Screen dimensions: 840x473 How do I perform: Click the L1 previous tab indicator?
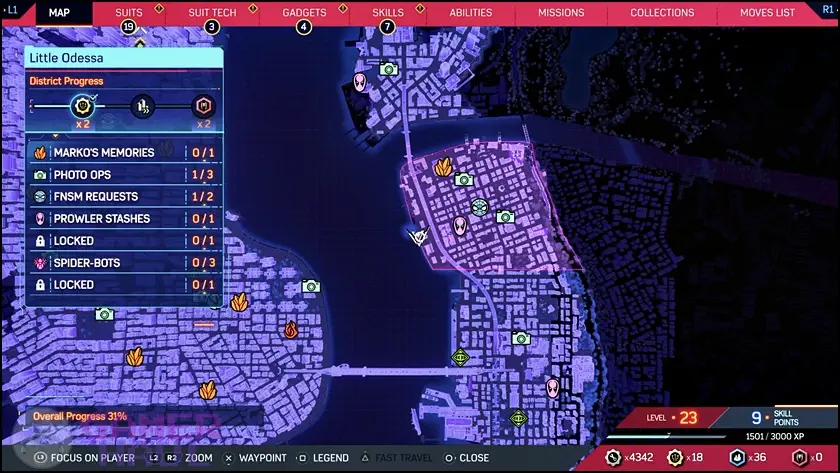tap(12, 10)
